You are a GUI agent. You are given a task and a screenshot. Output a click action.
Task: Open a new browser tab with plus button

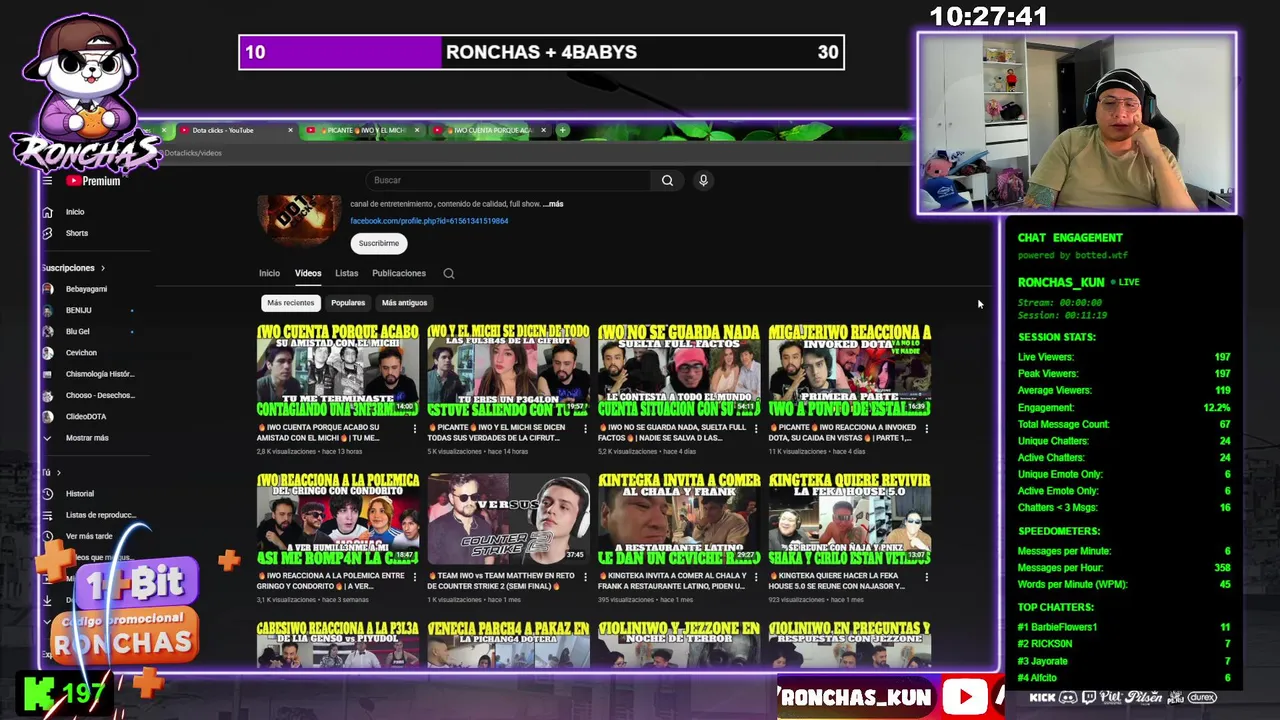click(563, 130)
